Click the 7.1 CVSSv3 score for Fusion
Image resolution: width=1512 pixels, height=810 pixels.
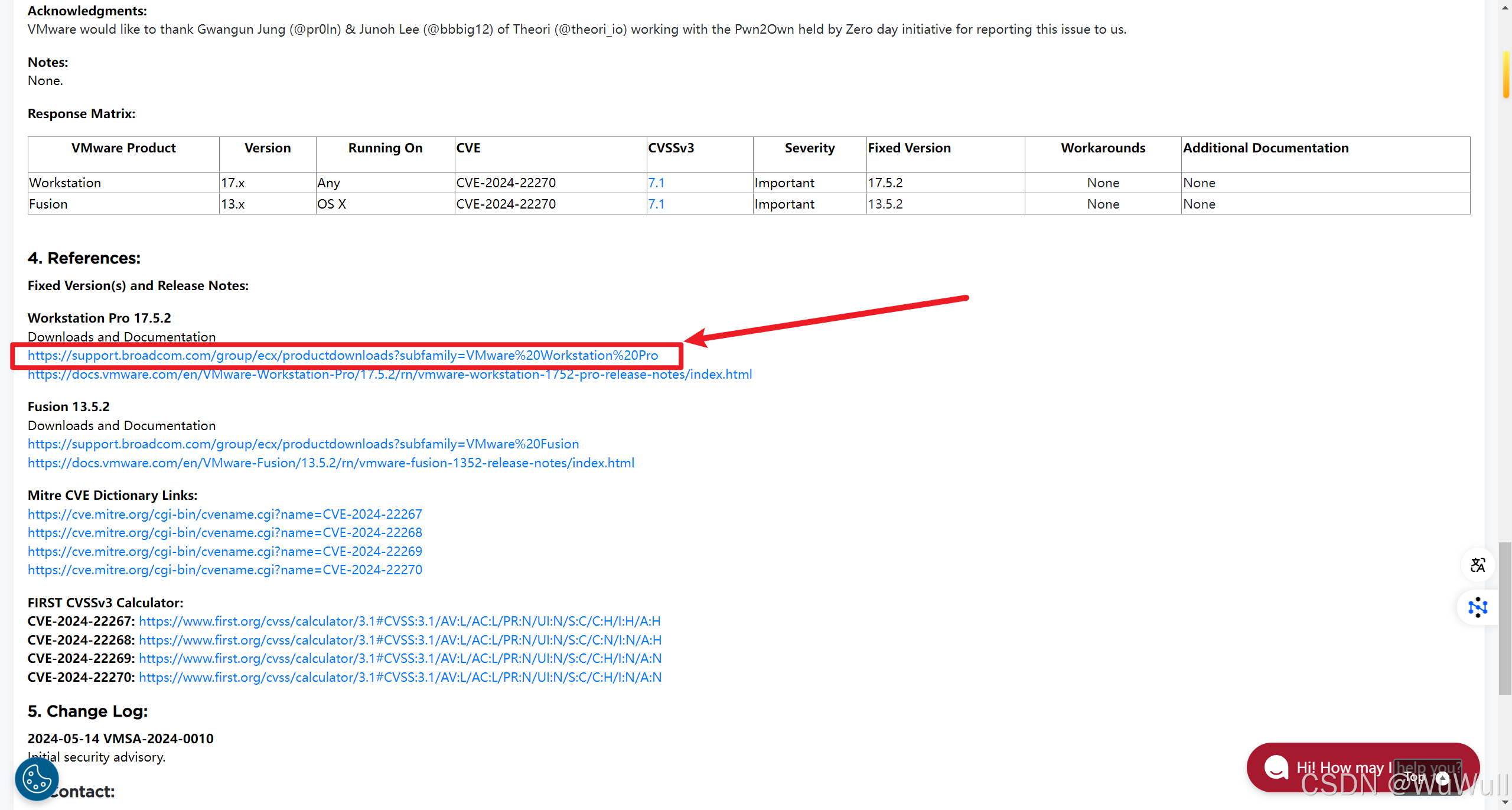656,204
